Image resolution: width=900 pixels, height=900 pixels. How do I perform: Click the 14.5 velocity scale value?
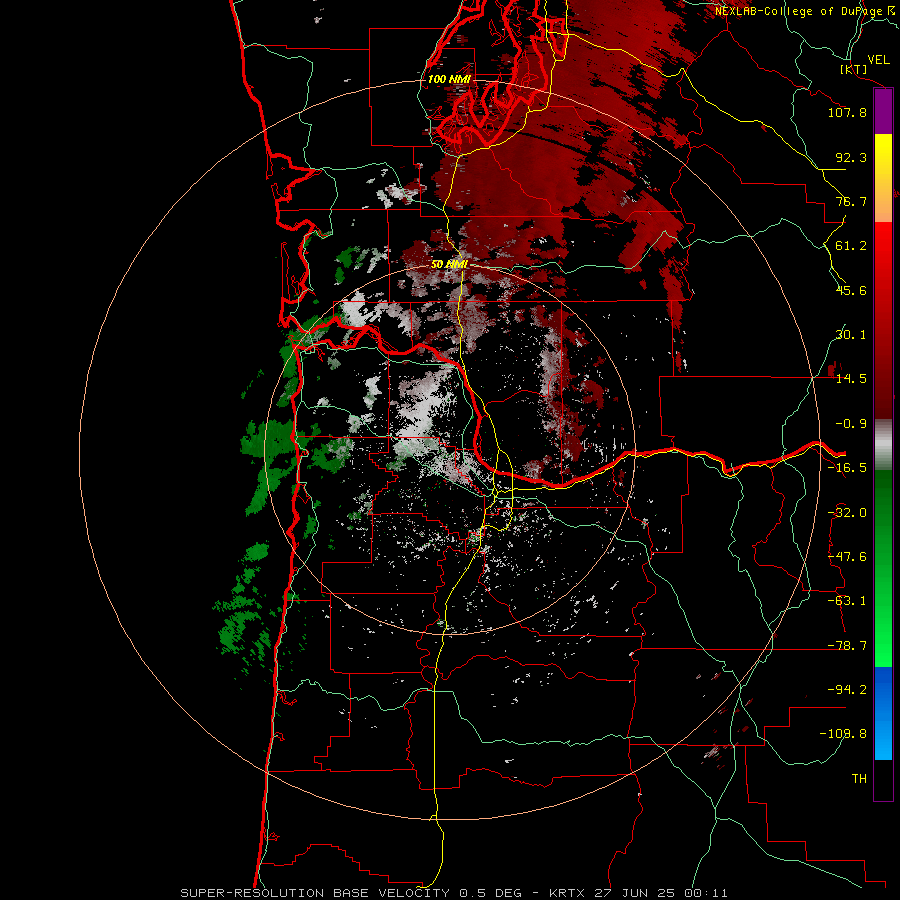[x=851, y=379]
